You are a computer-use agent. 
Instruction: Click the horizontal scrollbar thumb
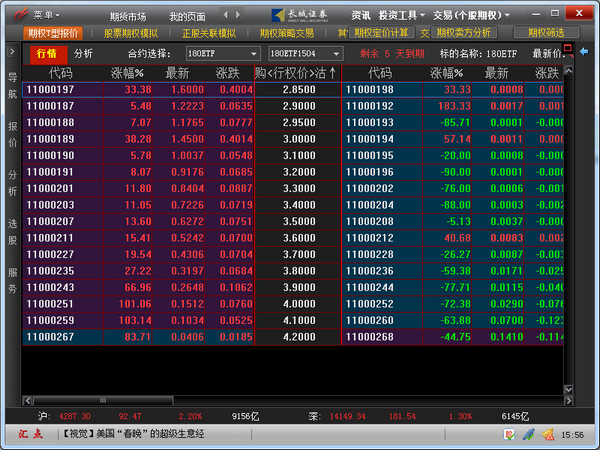[103, 401]
